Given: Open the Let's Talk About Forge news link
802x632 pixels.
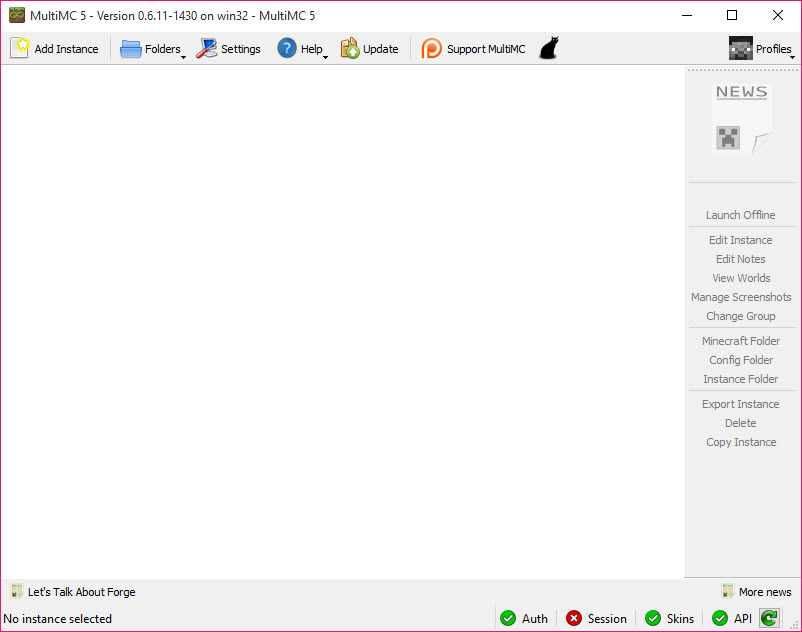Looking at the screenshot, I should 73,592.
